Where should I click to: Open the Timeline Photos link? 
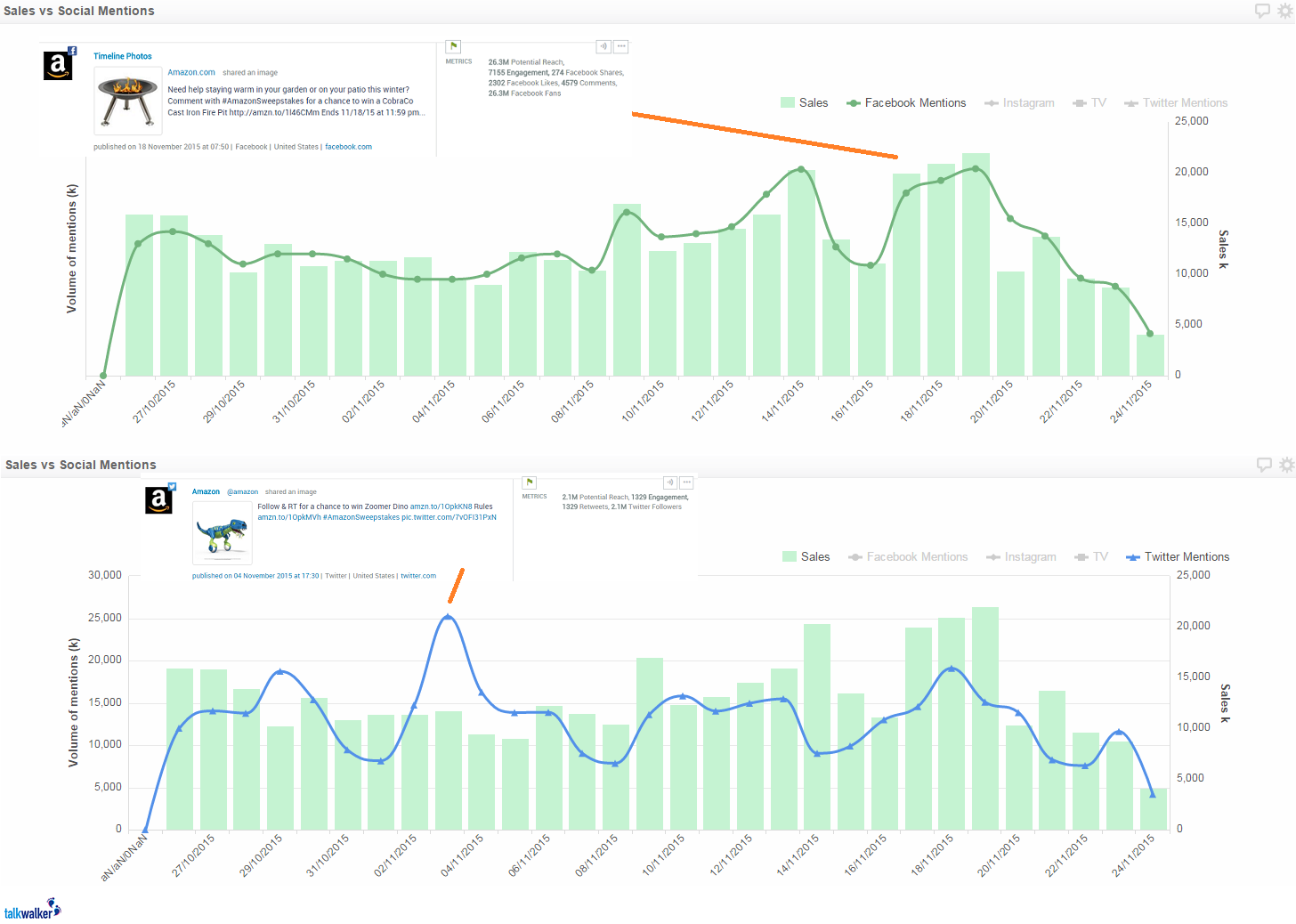tap(123, 56)
